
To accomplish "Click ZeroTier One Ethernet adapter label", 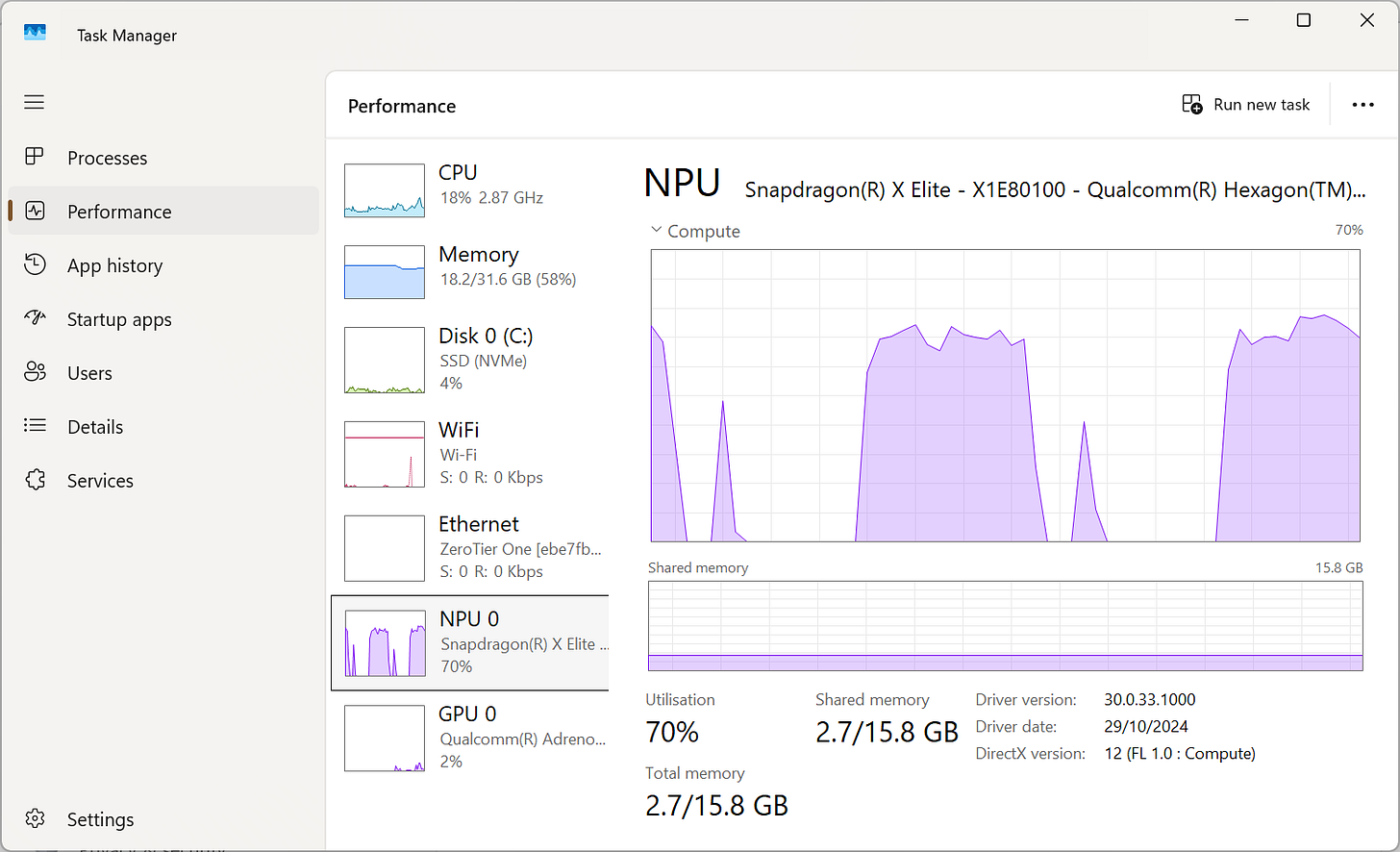I will [520, 550].
